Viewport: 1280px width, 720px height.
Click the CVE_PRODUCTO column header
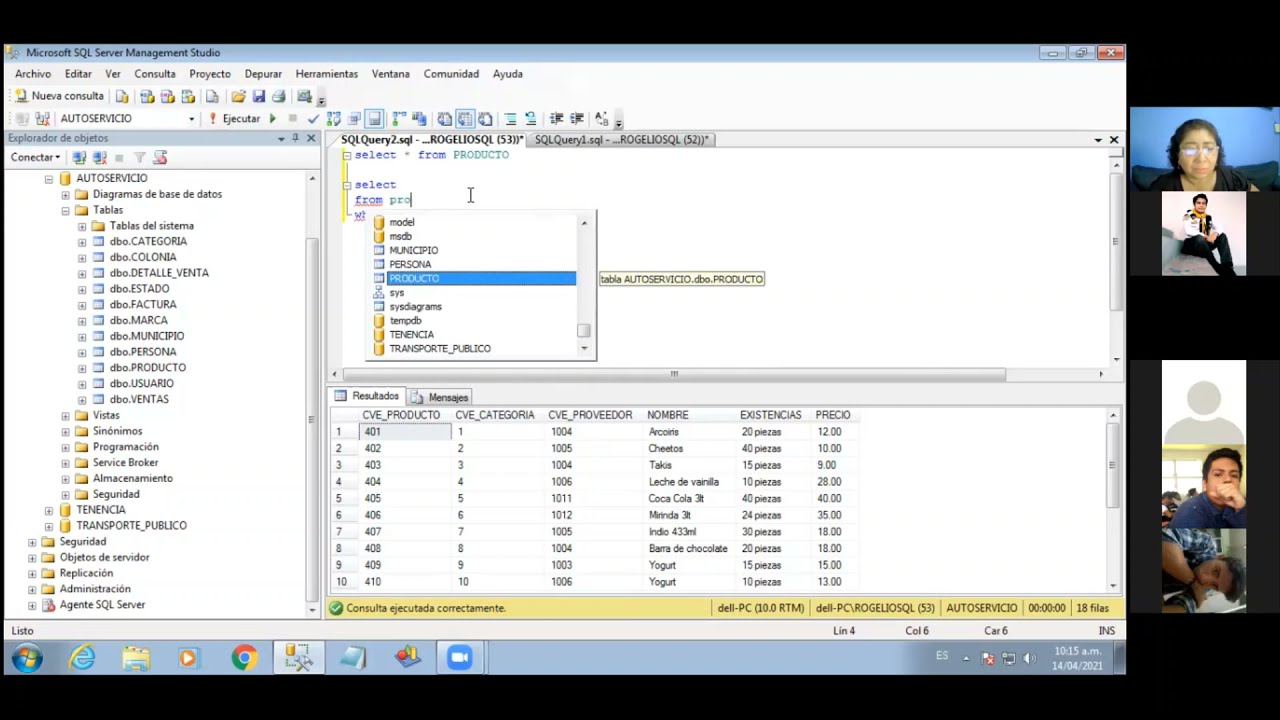click(401, 415)
